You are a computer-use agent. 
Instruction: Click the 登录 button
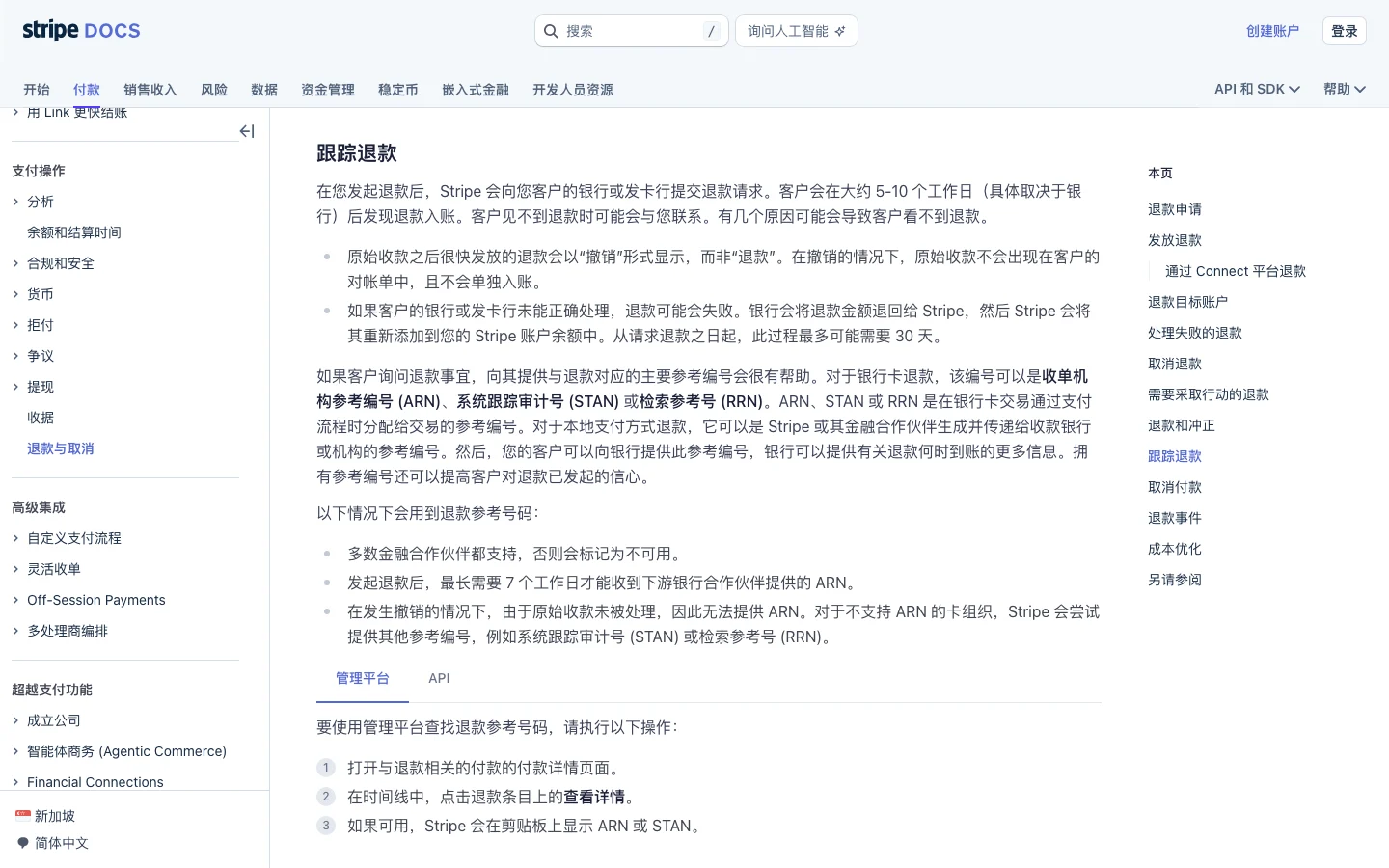click(x=1345, y=31)
